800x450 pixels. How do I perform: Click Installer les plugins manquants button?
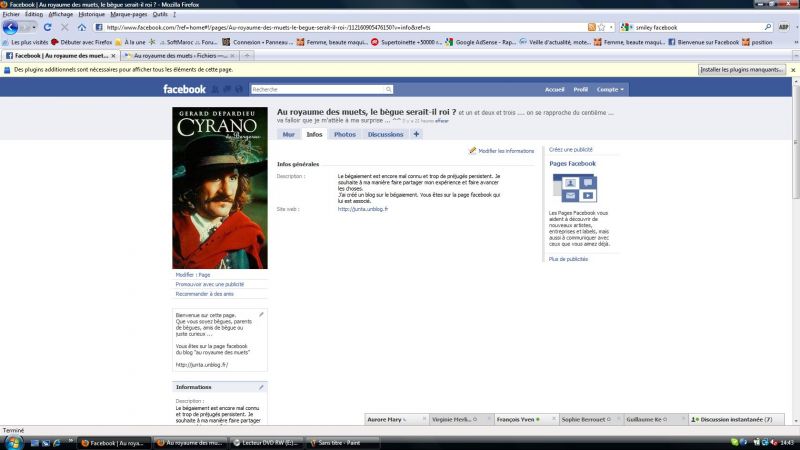741,70
